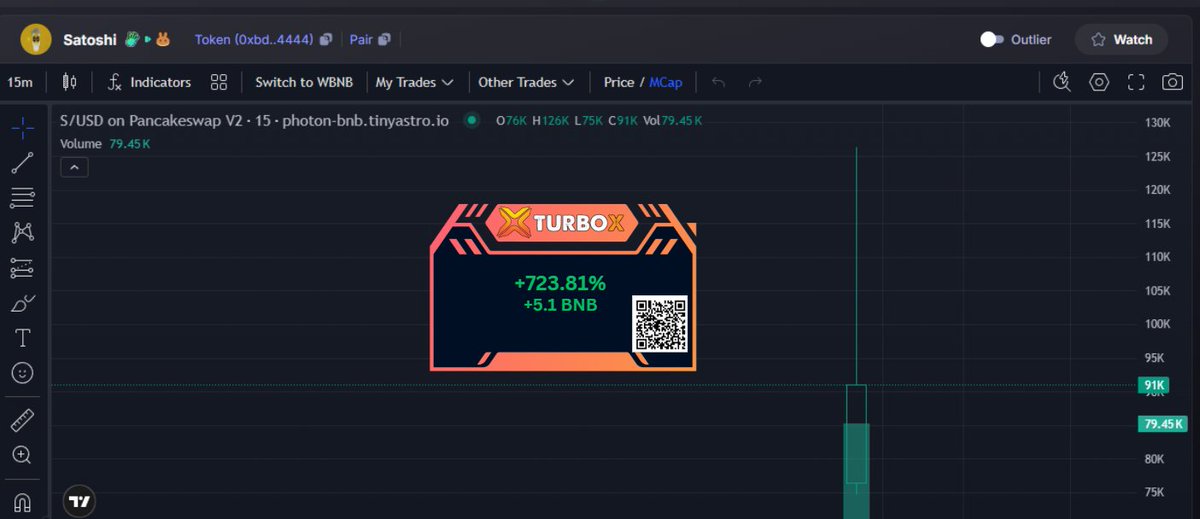The image size is (1200, 519).
Task: Open chart settings hexagon icon
Action: click(x=1099, y=82)
